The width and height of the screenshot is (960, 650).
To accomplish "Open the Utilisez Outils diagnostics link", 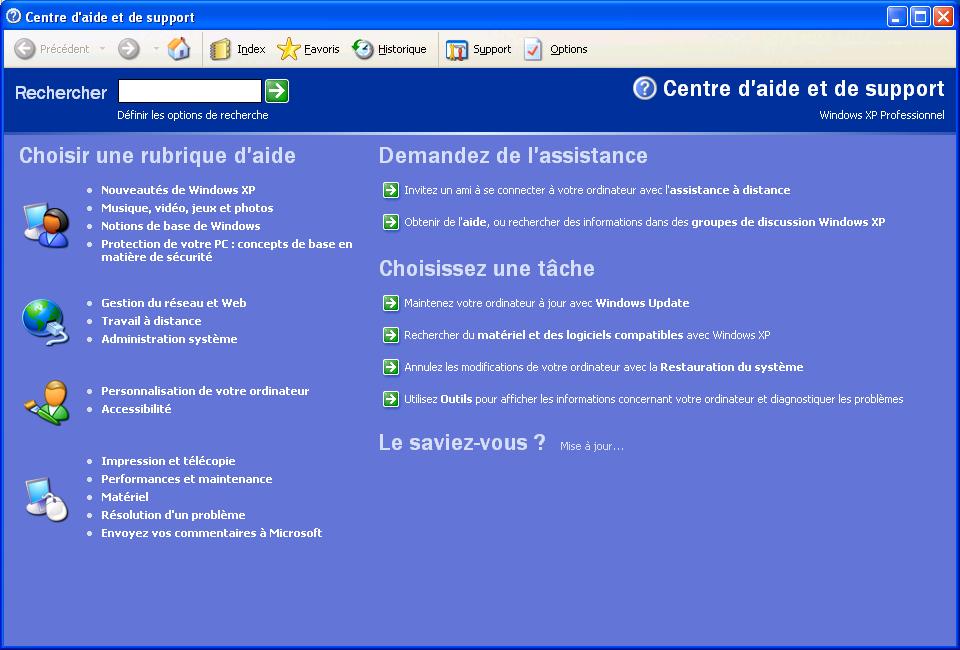I will coord(654,399).
